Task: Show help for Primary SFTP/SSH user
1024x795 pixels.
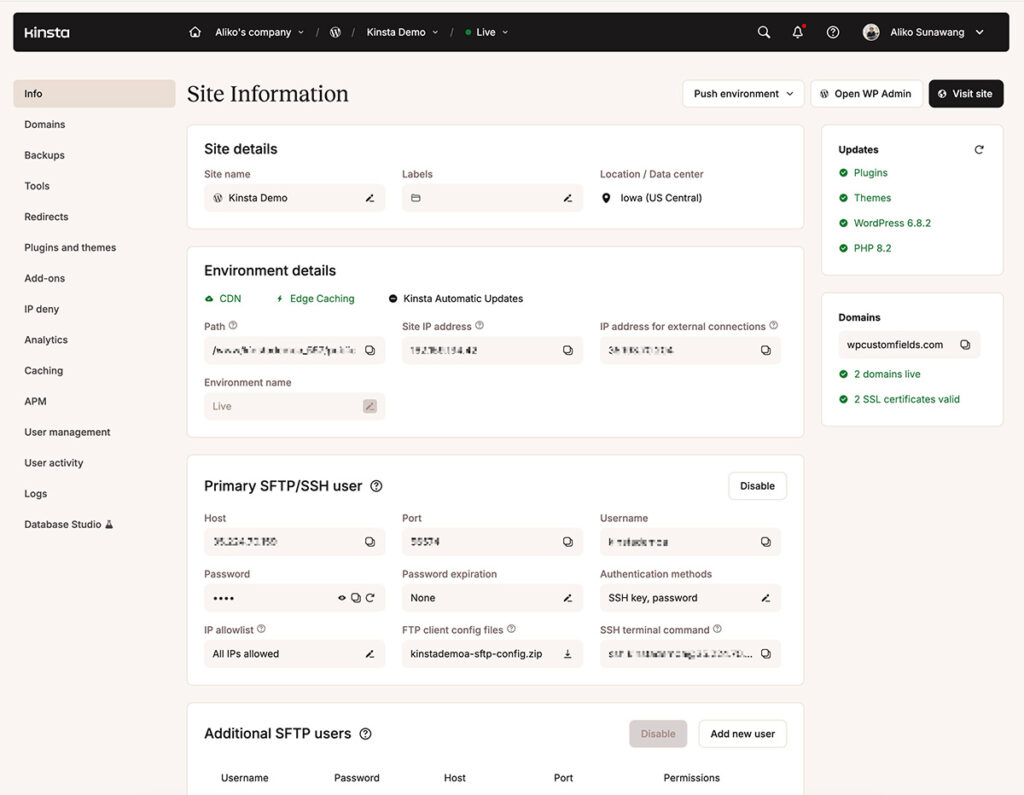Action: pyautogui.click(x=376, y=486)
